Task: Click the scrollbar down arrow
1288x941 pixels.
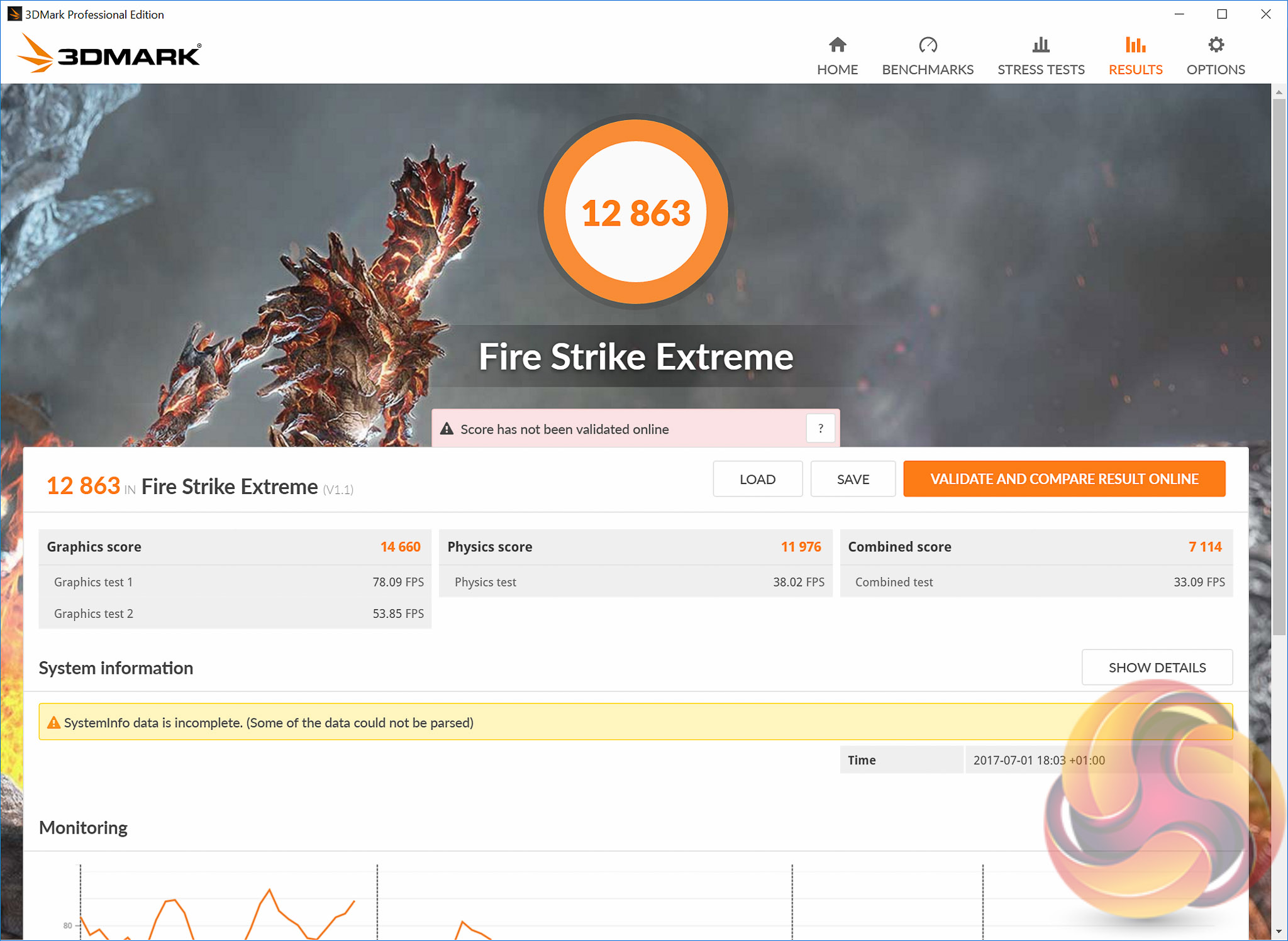Action: point(1279,932)
